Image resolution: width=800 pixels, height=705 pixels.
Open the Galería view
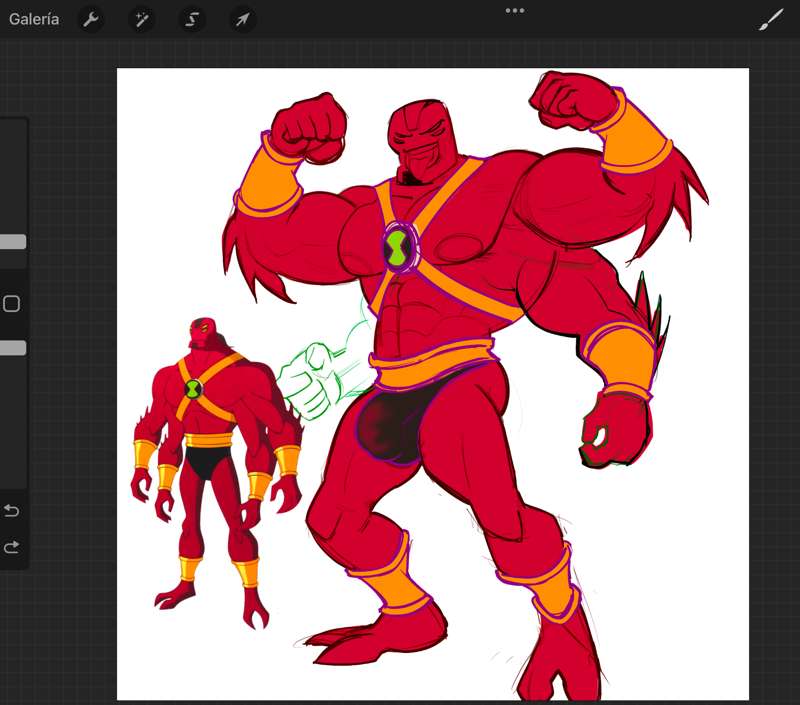(34, 19)
